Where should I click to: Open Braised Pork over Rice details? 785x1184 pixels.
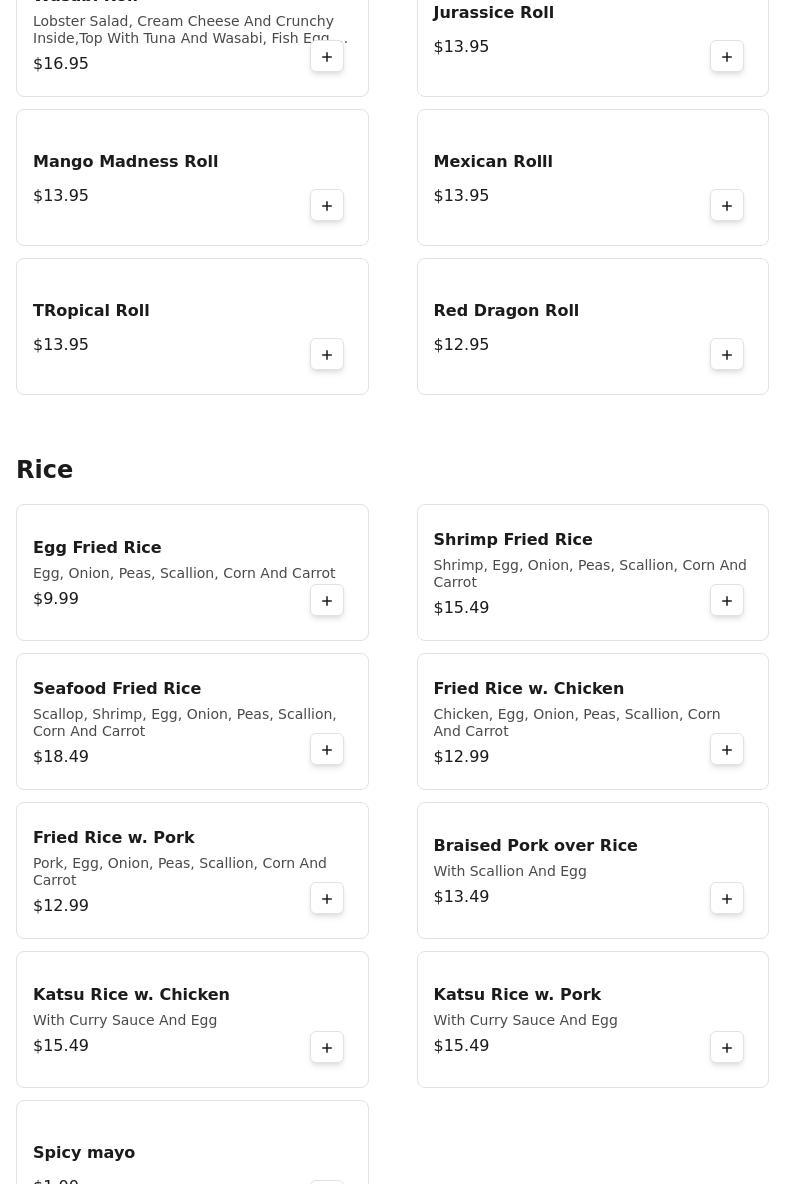(535, 845)
